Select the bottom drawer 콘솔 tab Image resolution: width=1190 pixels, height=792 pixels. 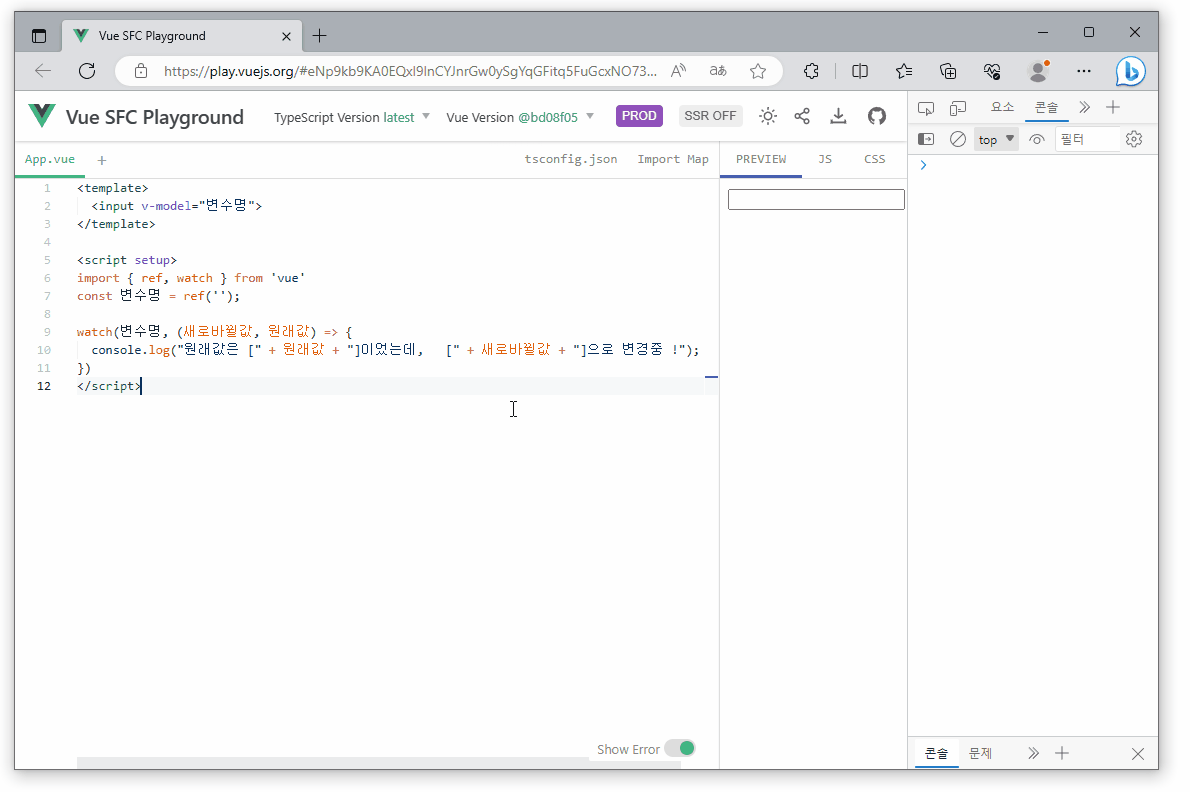937,753
